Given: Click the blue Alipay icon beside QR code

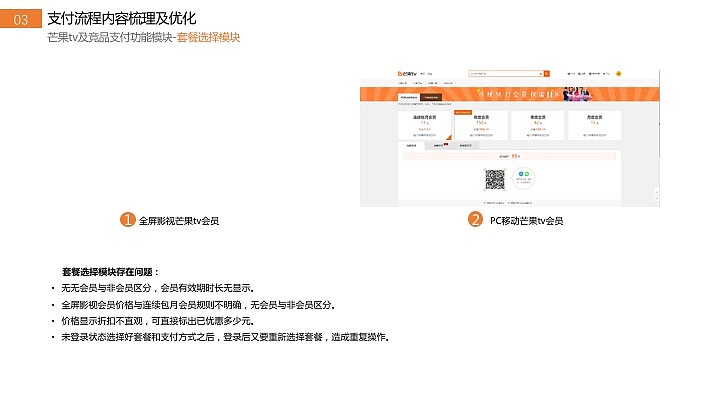Looking at the screenshot, I should (521, 174).
